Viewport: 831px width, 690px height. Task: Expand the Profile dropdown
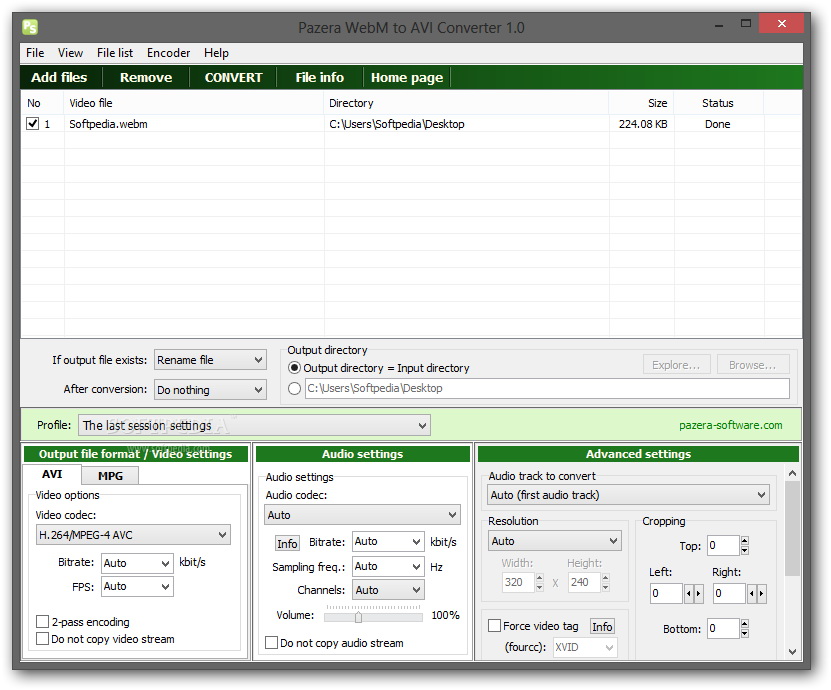click(254, 425)
